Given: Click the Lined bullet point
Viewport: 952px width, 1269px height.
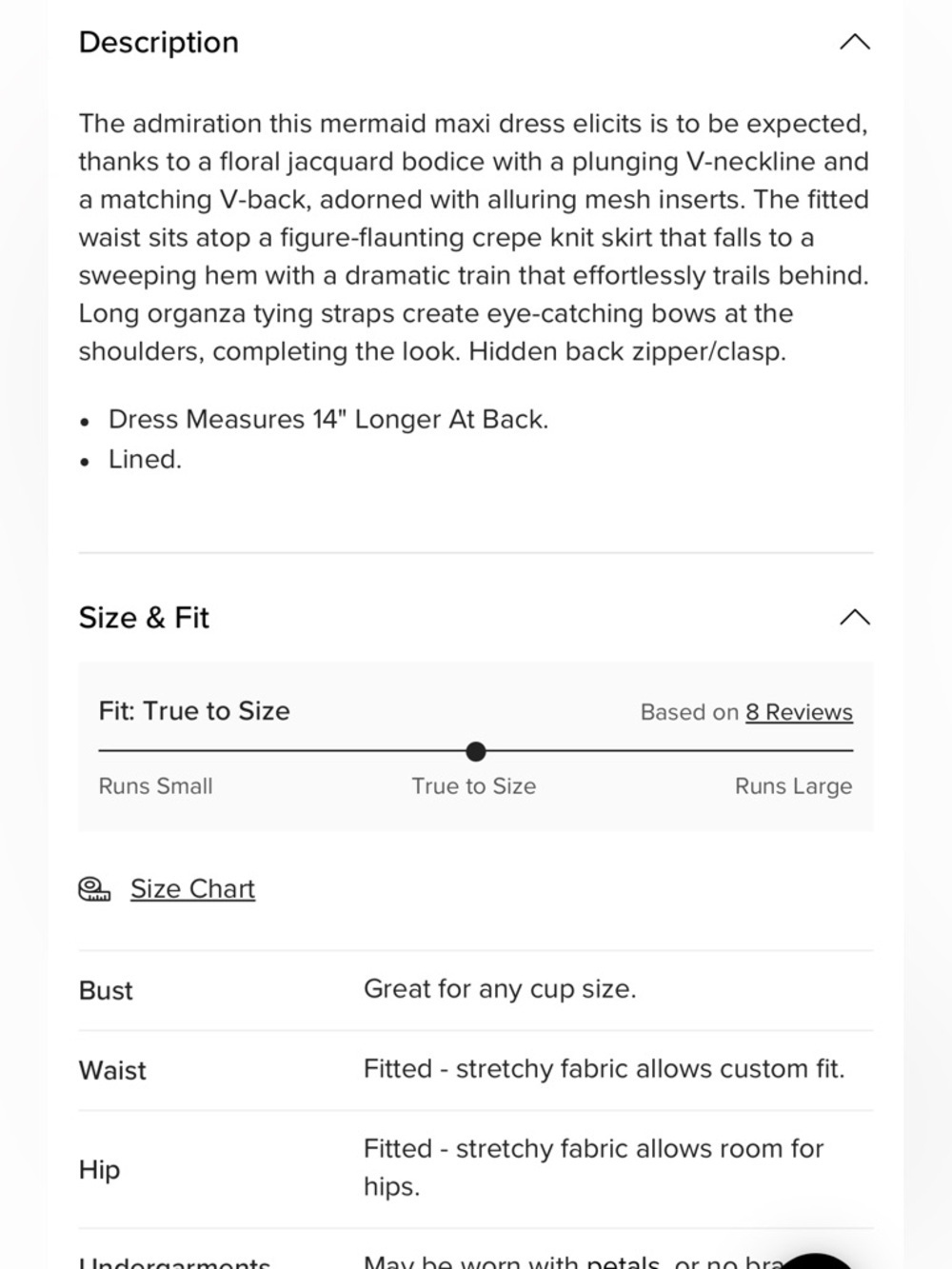Looking at the screenshot, I should [145, 459].
